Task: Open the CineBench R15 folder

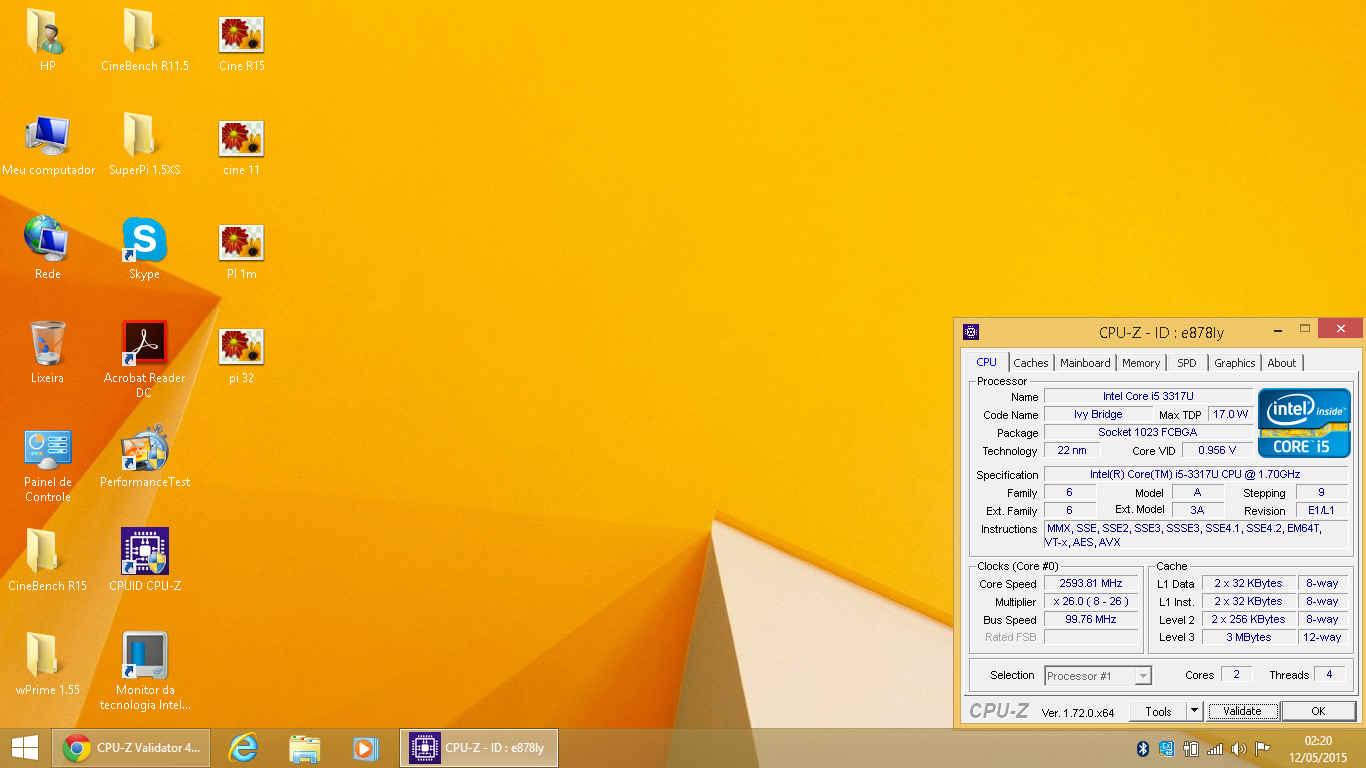Action: 47,560
